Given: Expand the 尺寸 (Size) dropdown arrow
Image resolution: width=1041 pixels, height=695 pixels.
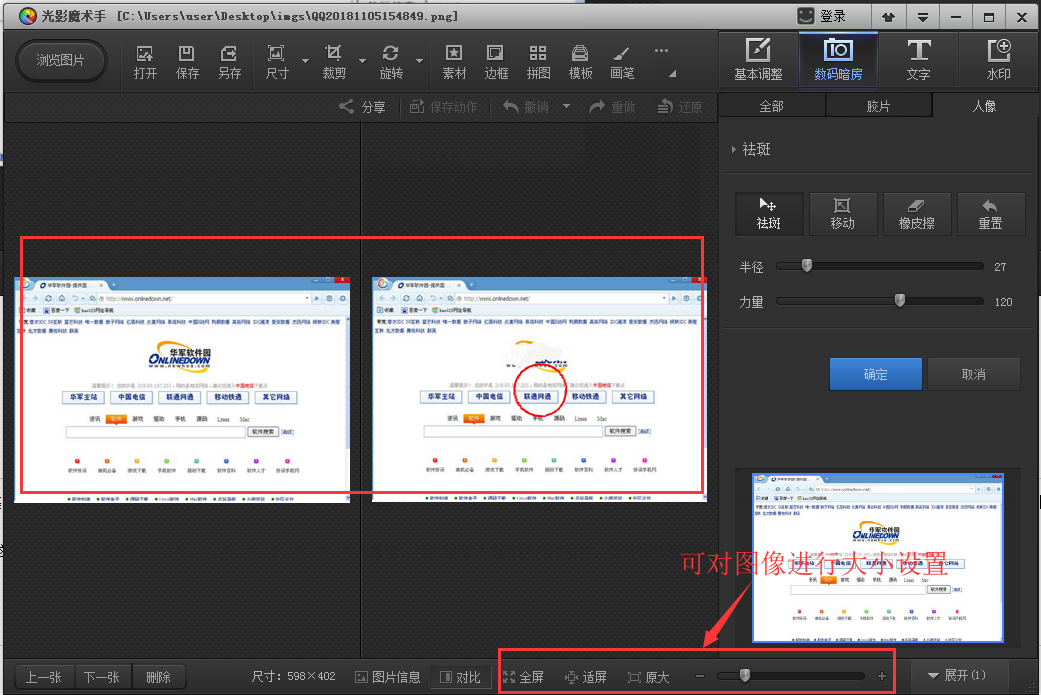Looking at the screenshot, I should tap(305, 61).
